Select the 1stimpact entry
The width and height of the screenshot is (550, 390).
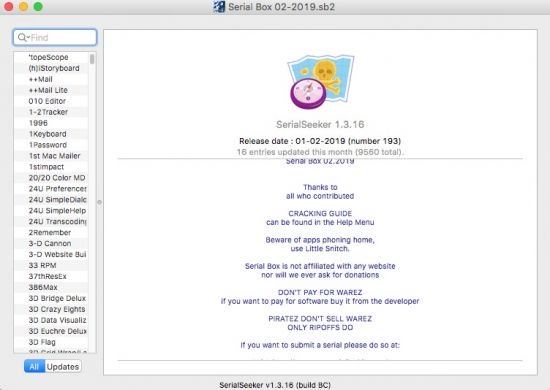(51, 167)
